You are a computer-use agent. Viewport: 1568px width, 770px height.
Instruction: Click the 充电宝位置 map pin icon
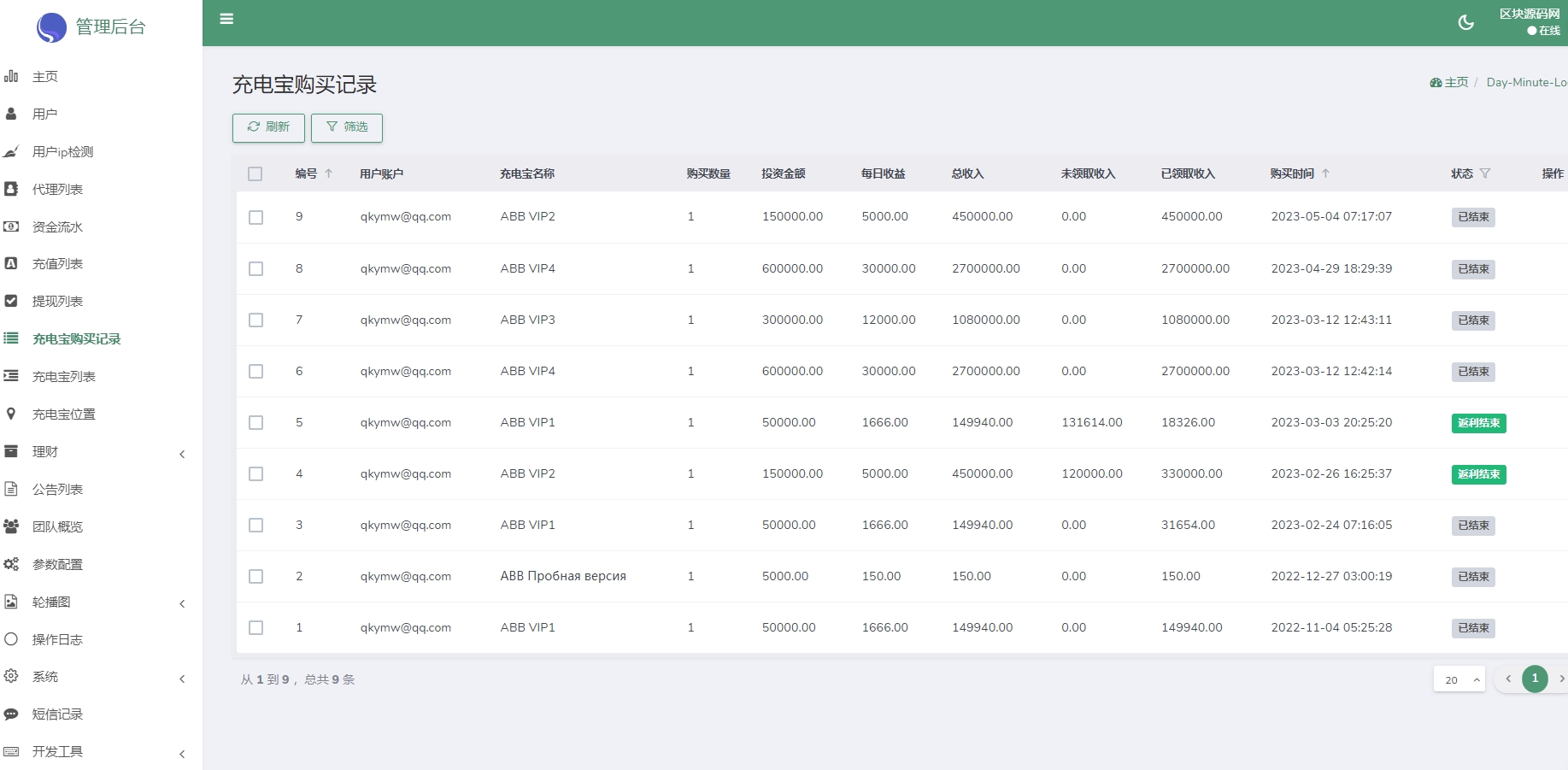click(x=11, y=414)
